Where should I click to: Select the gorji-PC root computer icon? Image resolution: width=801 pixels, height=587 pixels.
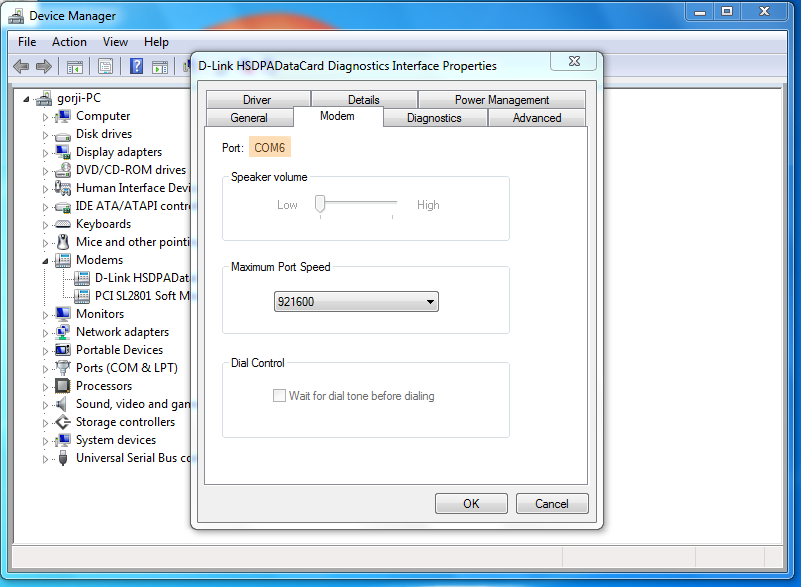tap(45, 98)
